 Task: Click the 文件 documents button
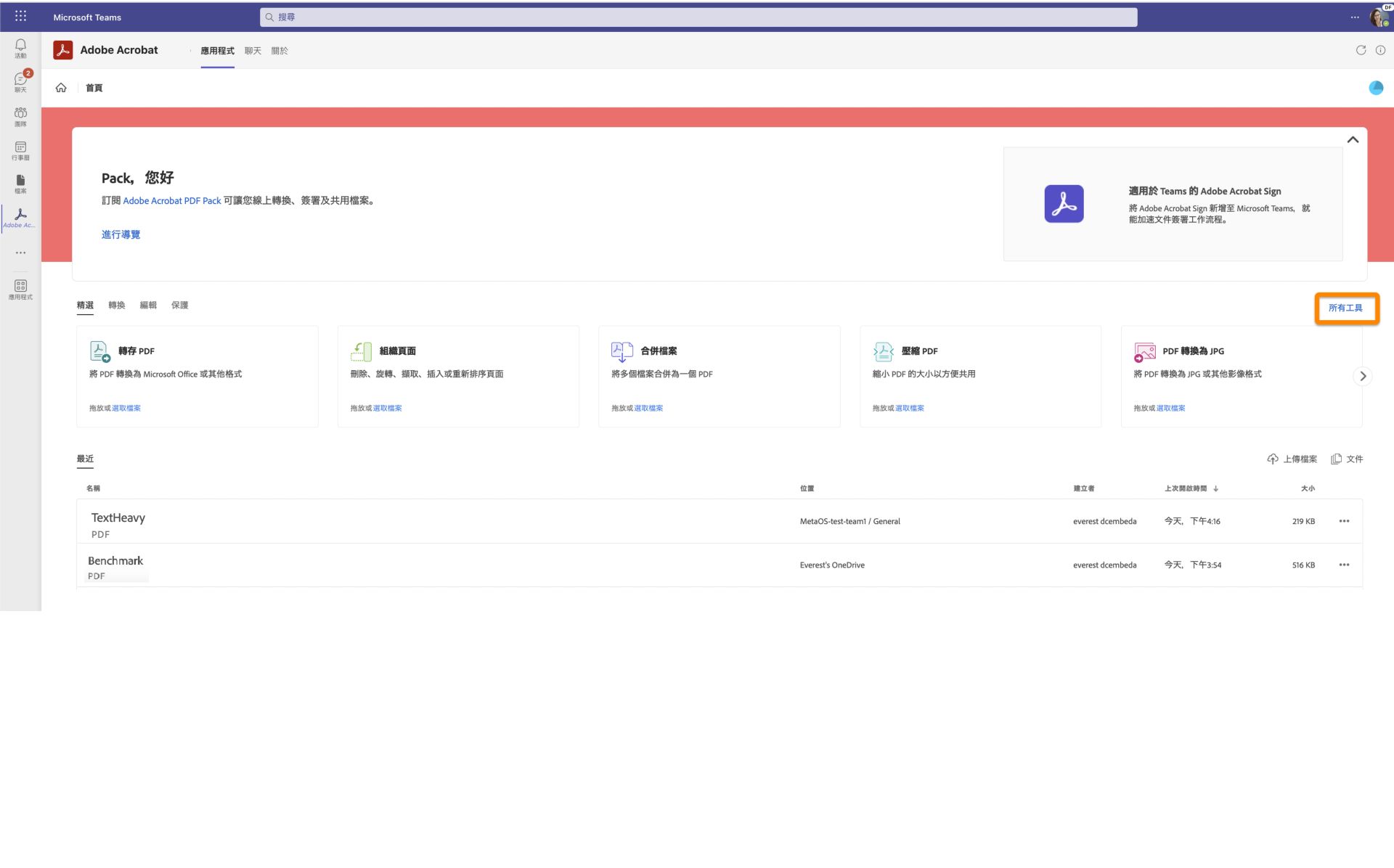[1347, 459]
